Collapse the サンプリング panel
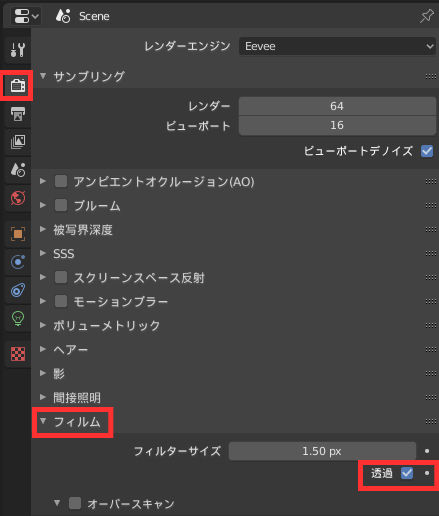This screenshot has height=516, width=439. tap(43, 76)
